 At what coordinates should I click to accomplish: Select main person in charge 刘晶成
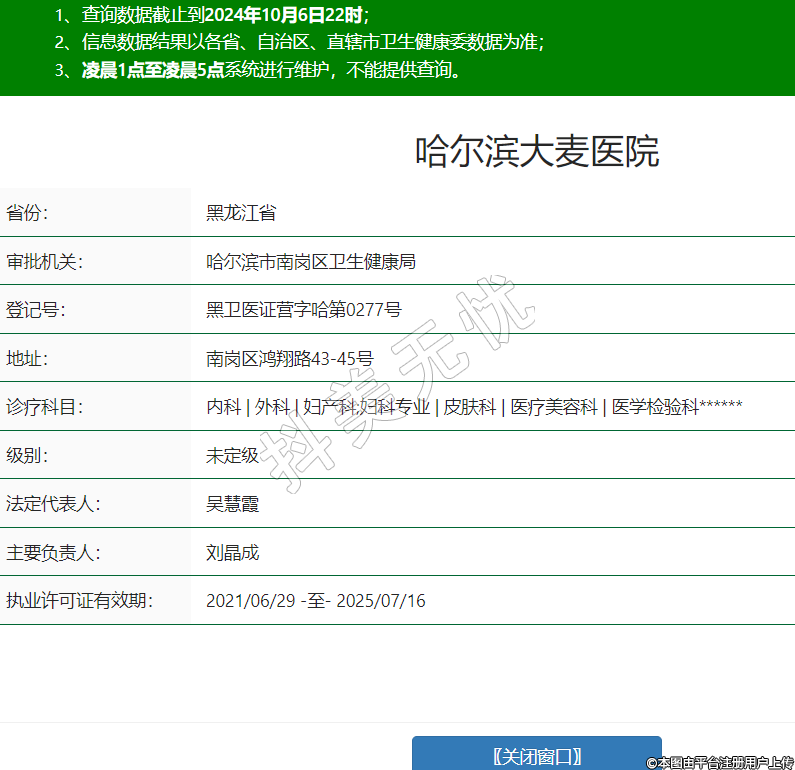[232, 553]
